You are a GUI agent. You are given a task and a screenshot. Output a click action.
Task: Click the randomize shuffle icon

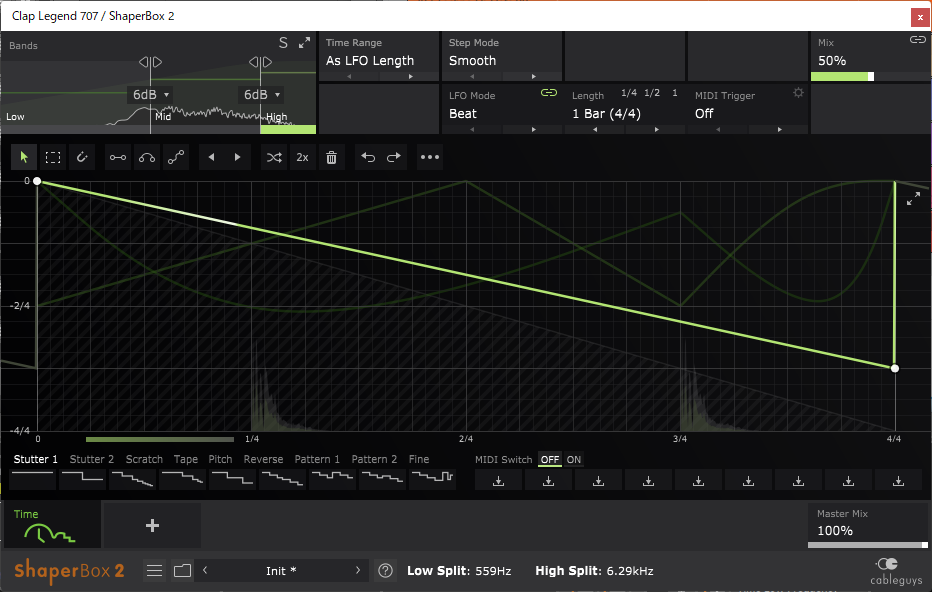coord(274,157)
